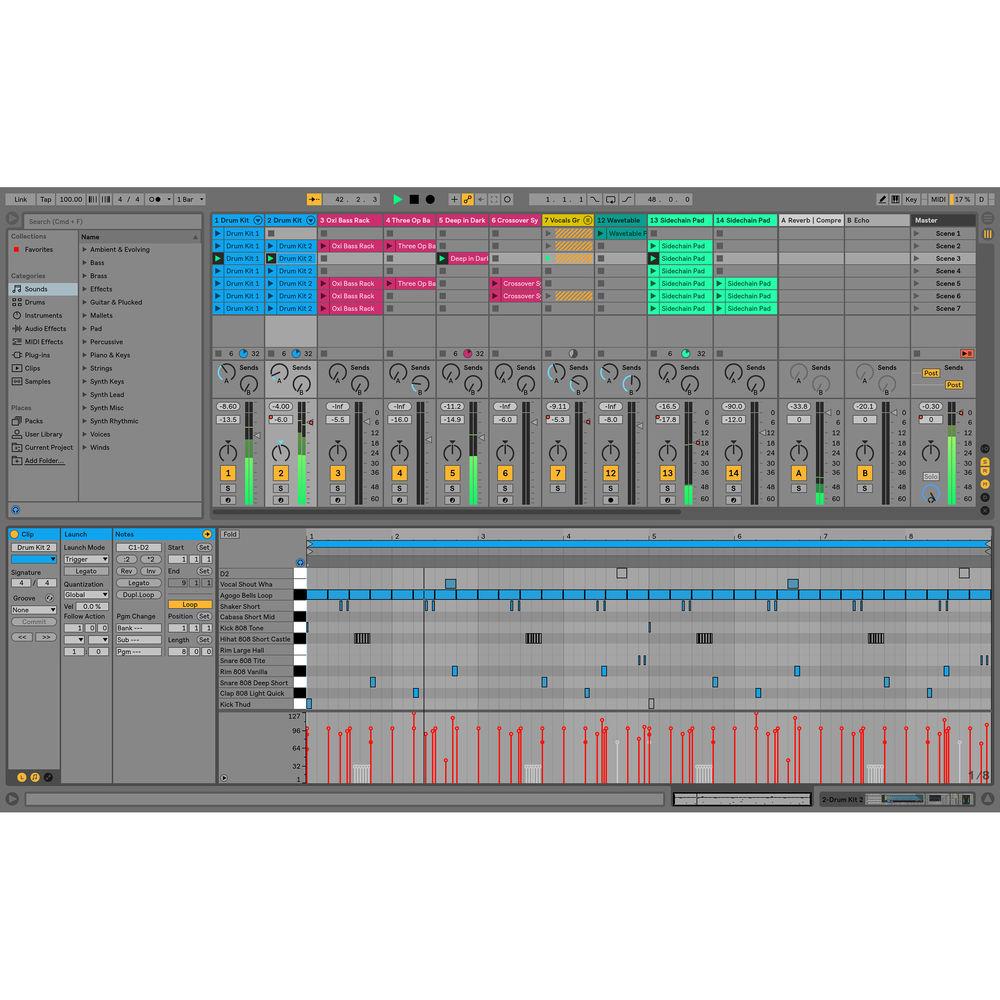
Task: Open the Launch Mode Trigger dropdown
Action: coord(85,558)
